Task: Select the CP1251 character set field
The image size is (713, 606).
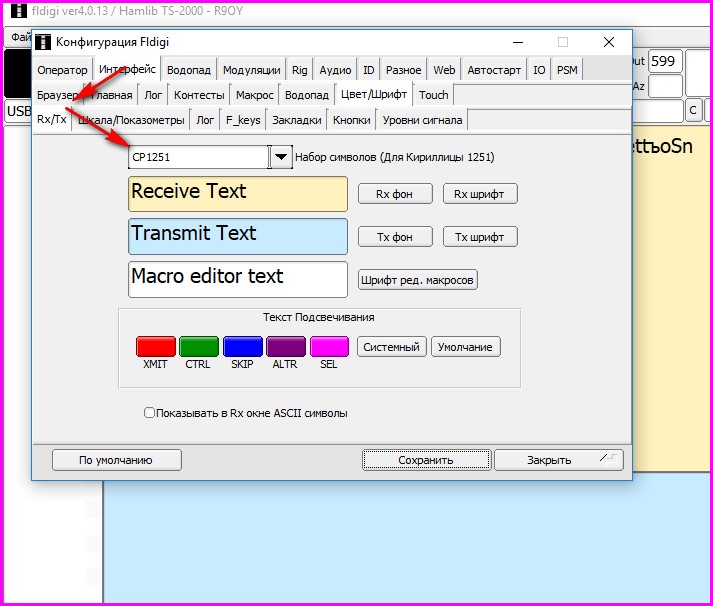Action: click(x=198, y=157)
